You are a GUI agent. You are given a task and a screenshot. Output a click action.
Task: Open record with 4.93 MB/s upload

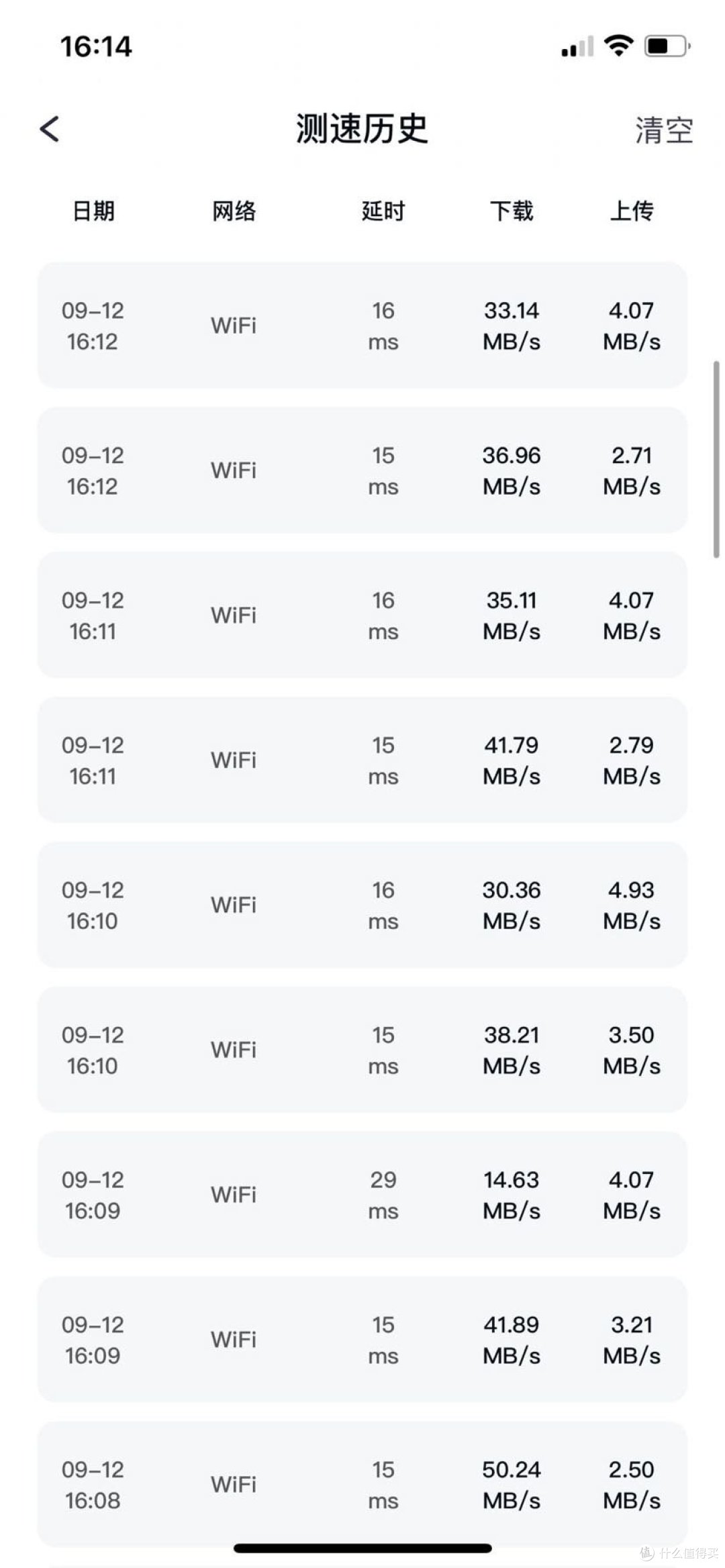362,905
